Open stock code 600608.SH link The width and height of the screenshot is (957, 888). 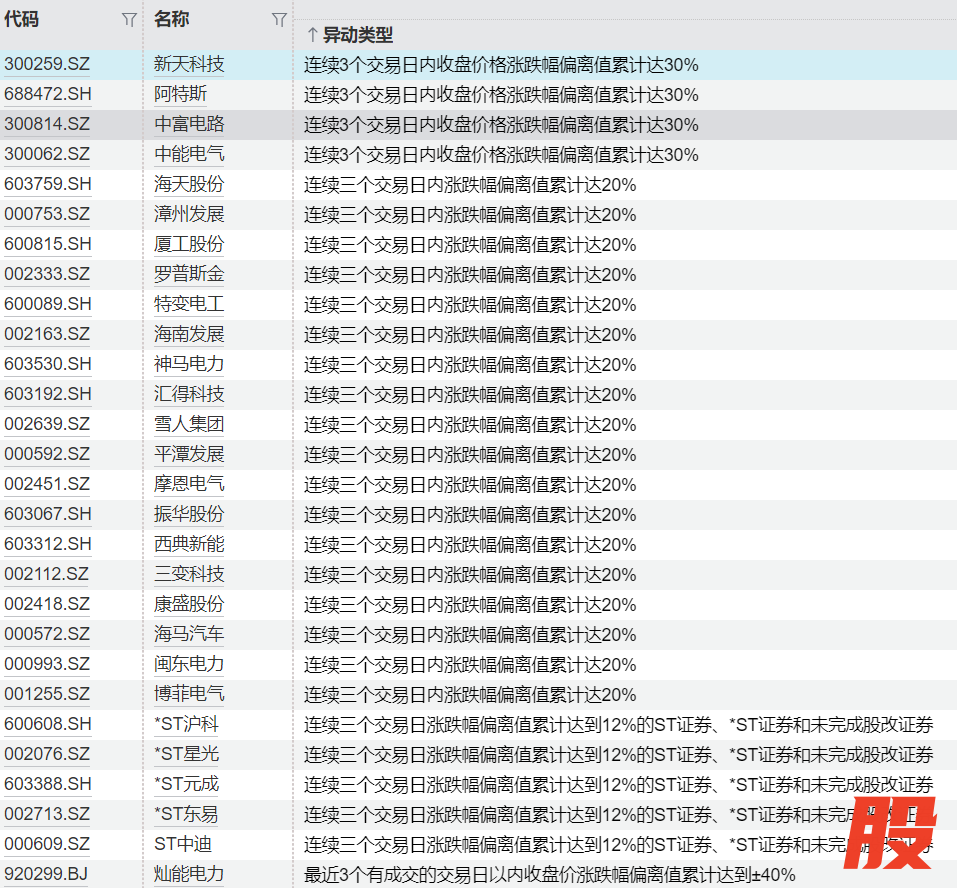tap(47, 725)
